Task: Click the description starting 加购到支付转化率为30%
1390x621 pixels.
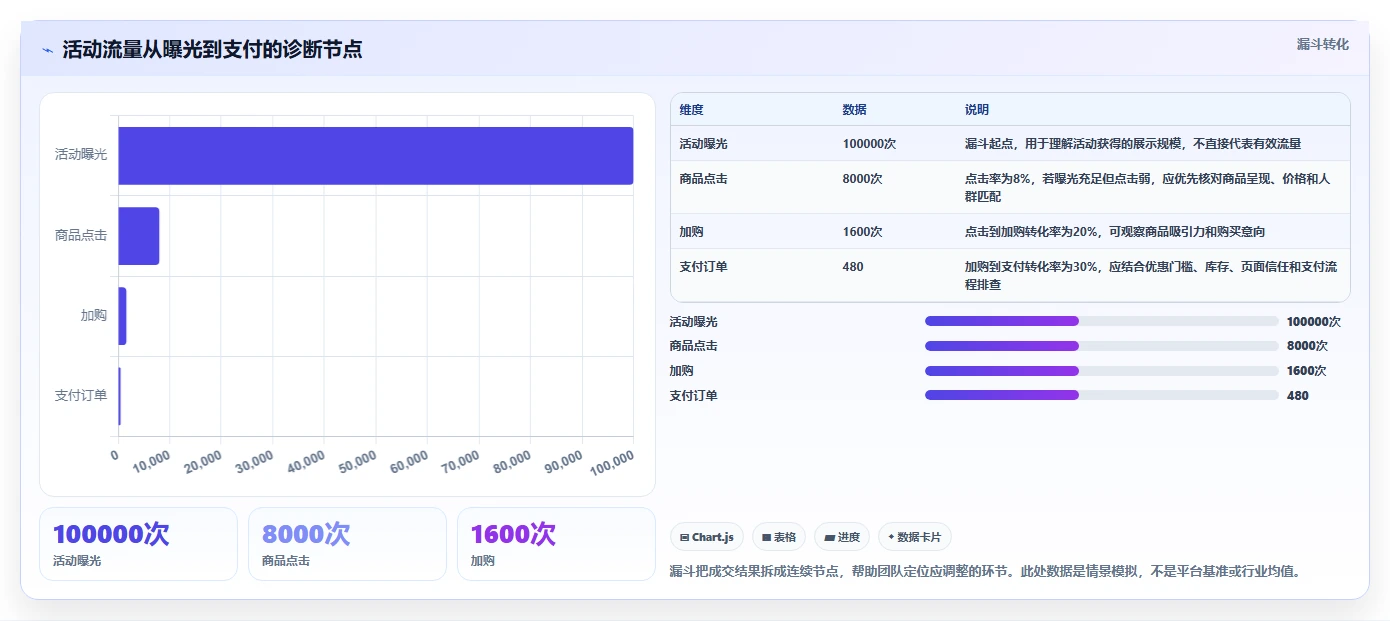Action: pos(1151,276)
